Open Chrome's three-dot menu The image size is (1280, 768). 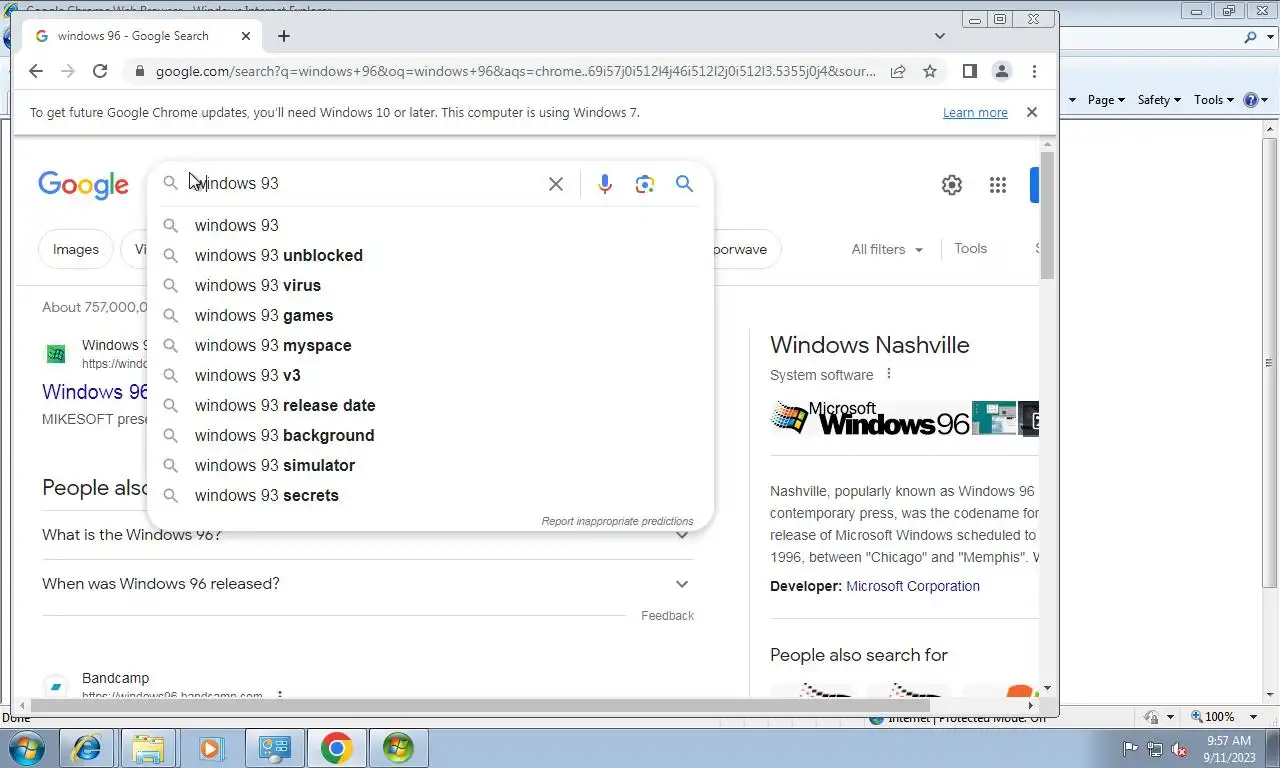(x=1034, y=71)
